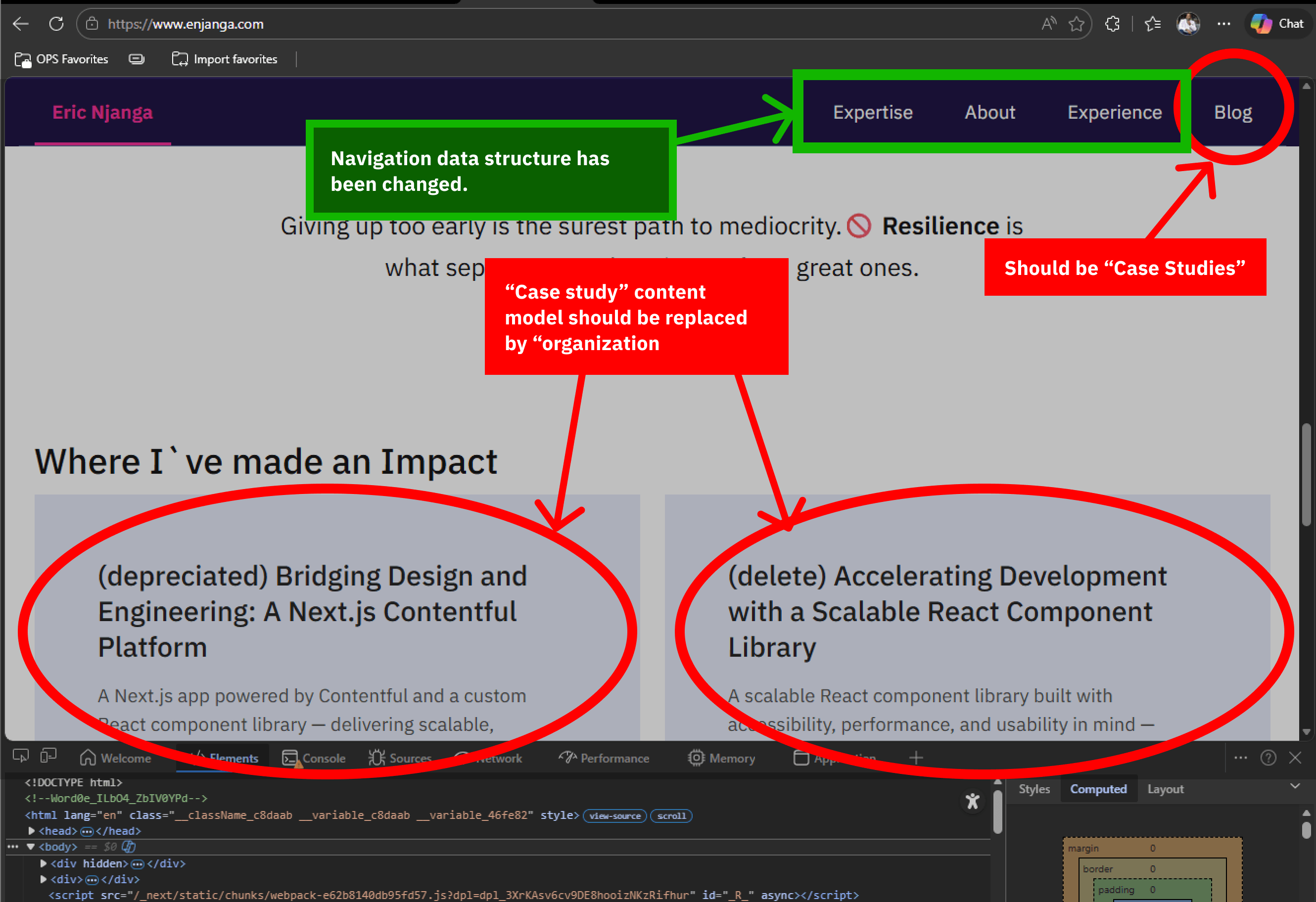Open Styles pane in DevTools
Image resolution: width=1316 pixels, height=902 pixels.
(x=1034, y=789)
